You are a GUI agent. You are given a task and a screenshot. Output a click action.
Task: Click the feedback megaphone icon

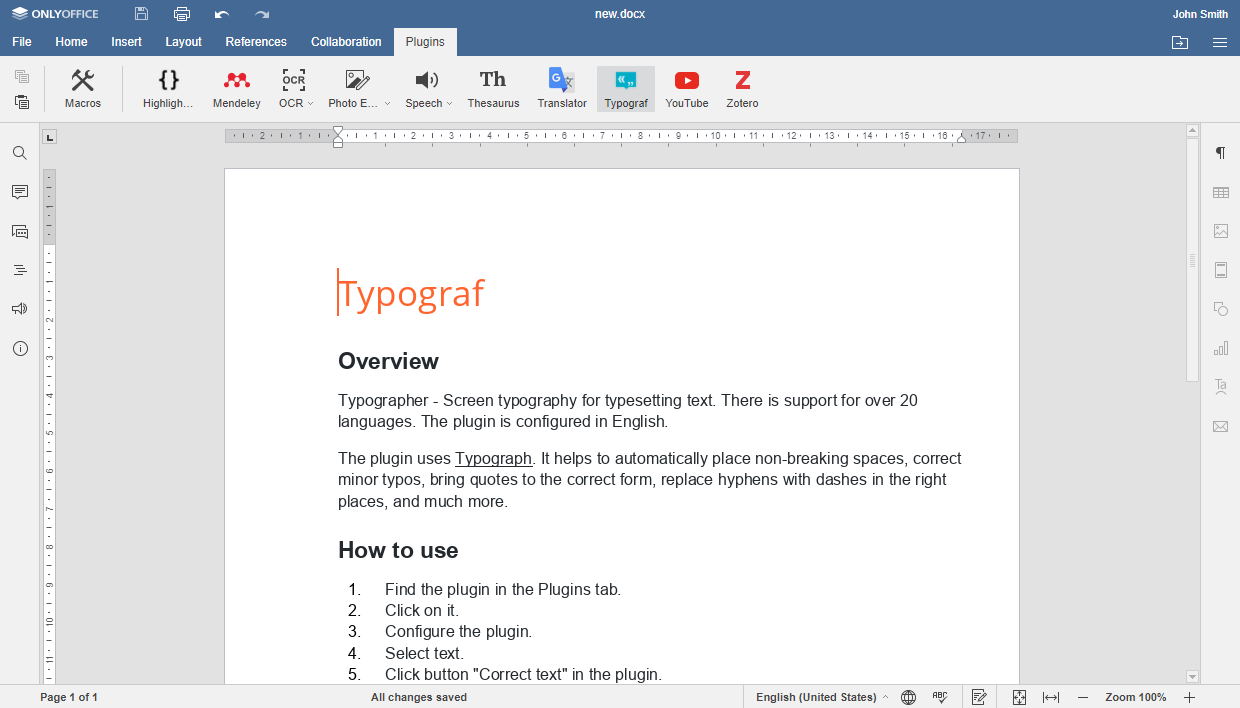(x=20, y=309)
